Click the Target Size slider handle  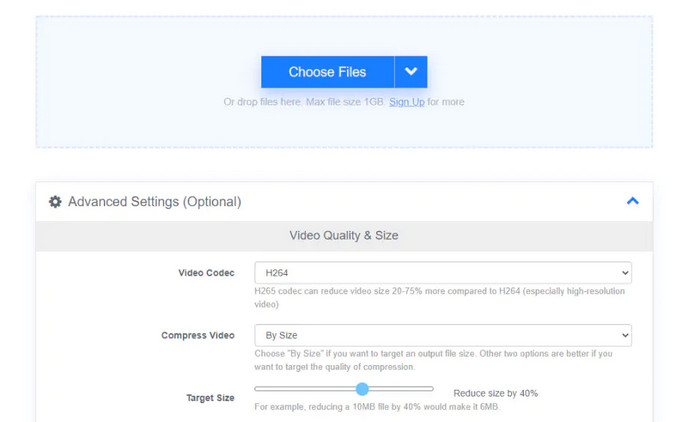click(x=362, y=389)
